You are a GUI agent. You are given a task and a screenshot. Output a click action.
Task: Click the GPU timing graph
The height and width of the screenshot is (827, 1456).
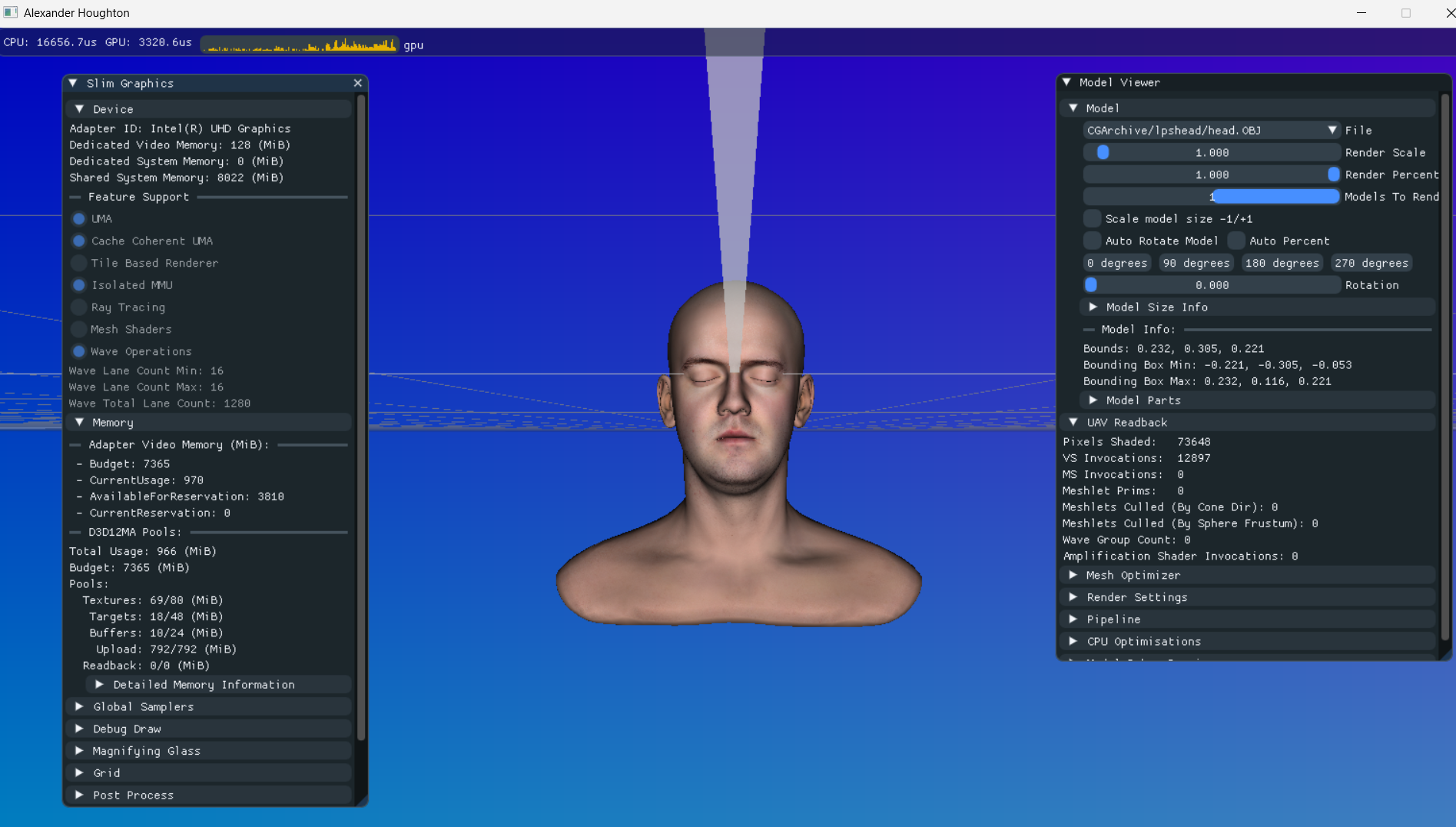(x=300, y=45)
